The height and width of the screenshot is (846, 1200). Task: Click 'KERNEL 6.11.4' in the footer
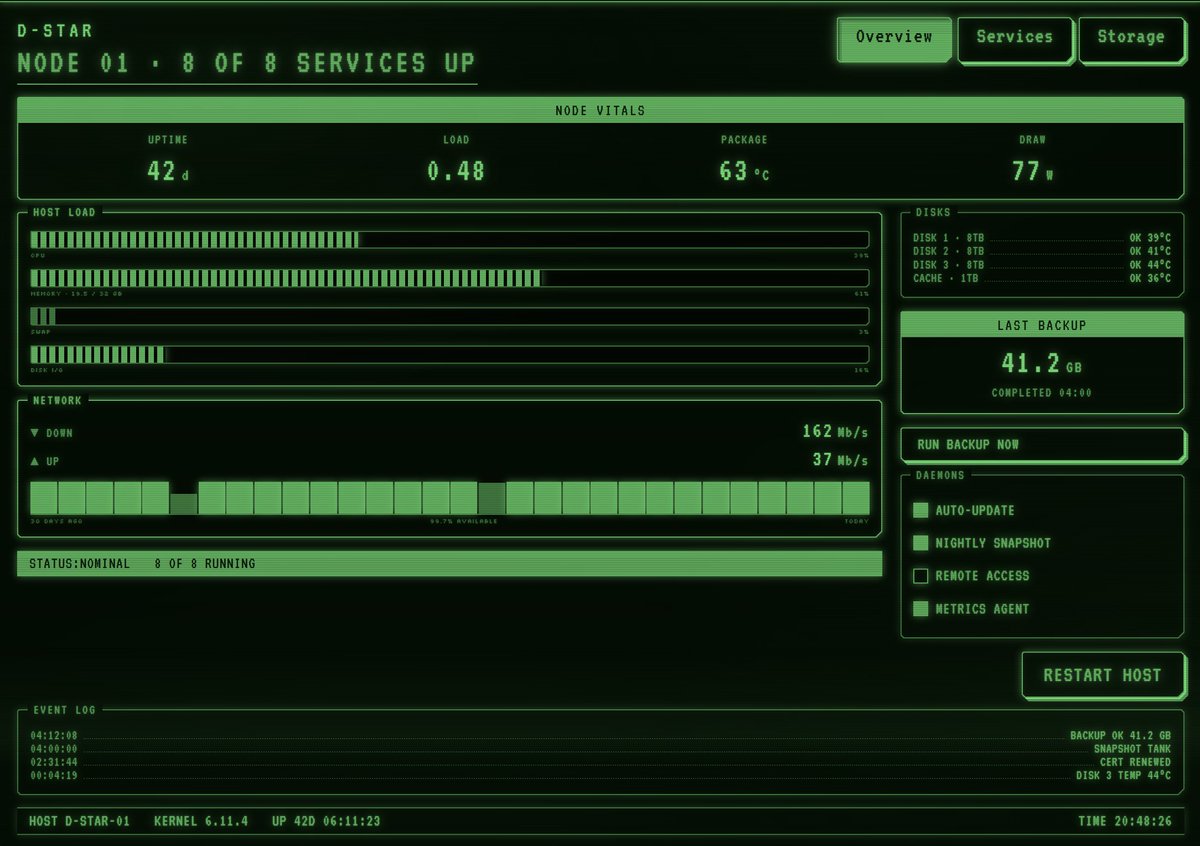coord(201,821)
